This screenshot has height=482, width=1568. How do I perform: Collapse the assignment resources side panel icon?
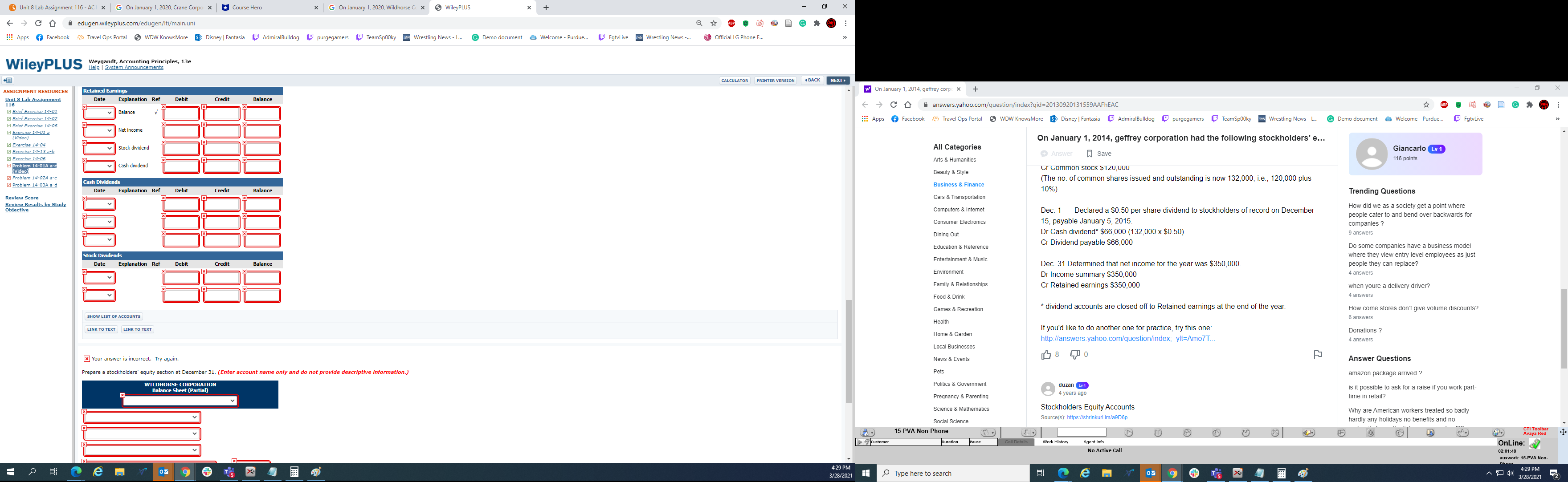coord(7,80)
